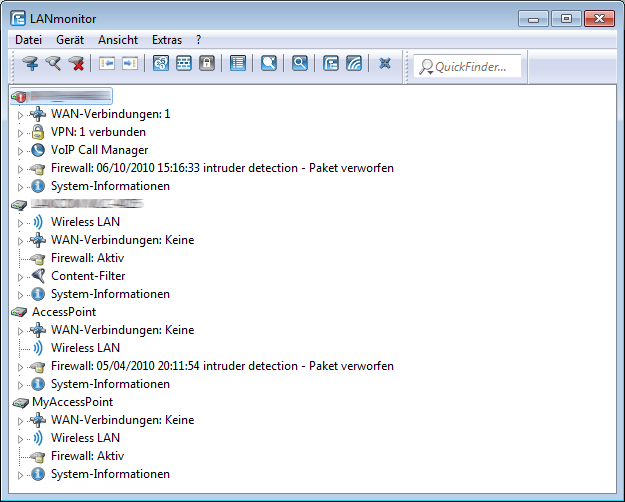This screenshot has height=502, width=625.
Task: Click the padlock icon in the toolbar
Action: click(207, 64)
